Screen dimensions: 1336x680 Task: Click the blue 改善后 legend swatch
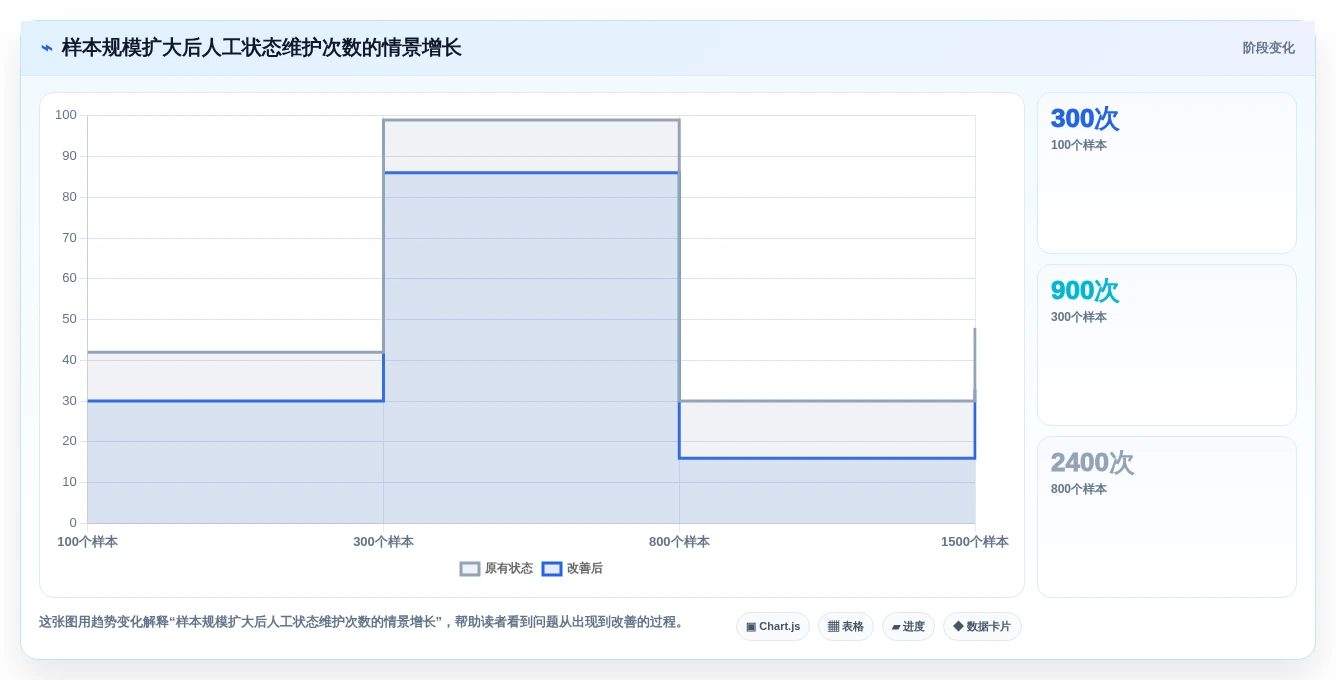point(552,569)
